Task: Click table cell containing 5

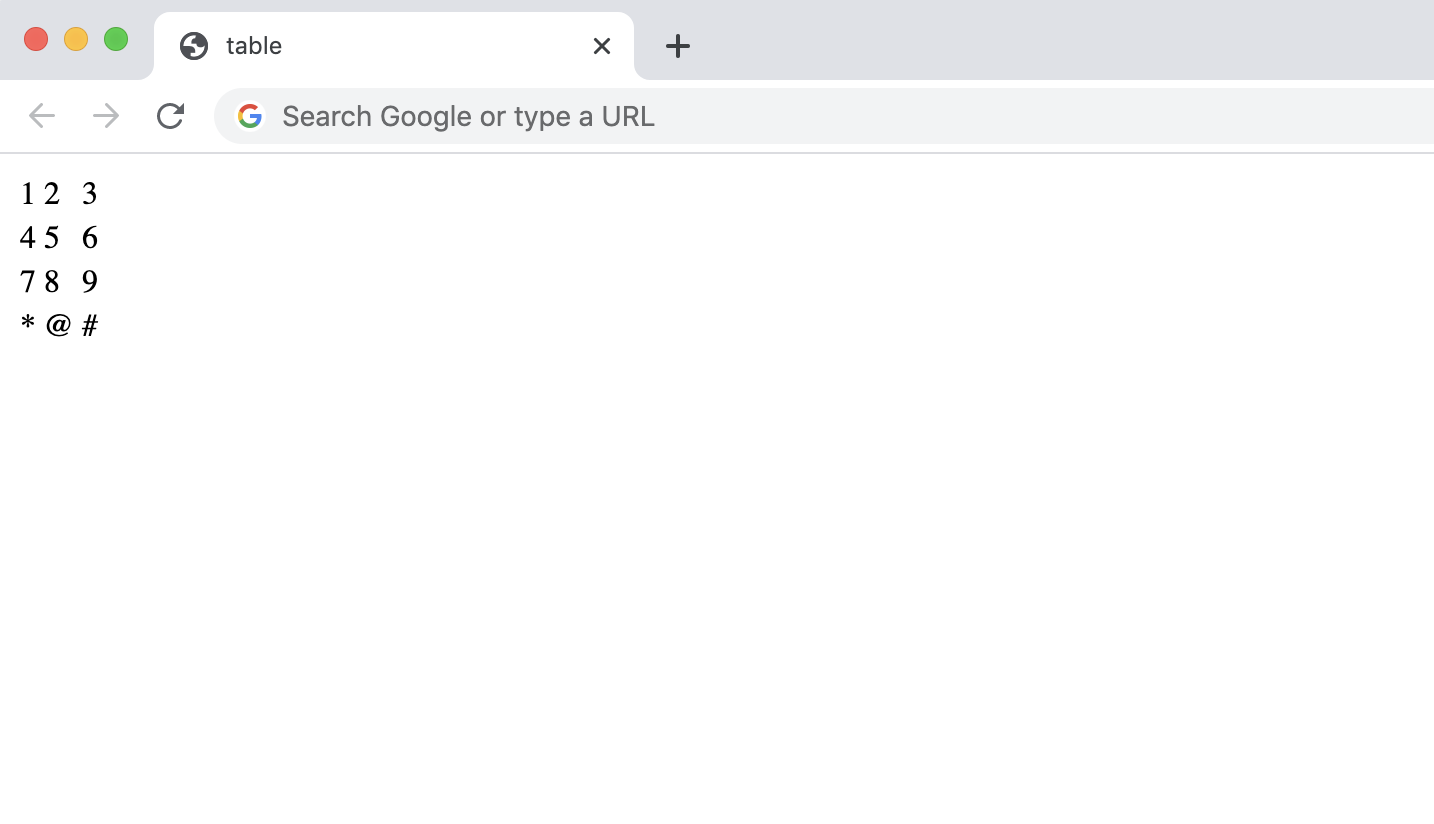Action: (x=52, y=237)
